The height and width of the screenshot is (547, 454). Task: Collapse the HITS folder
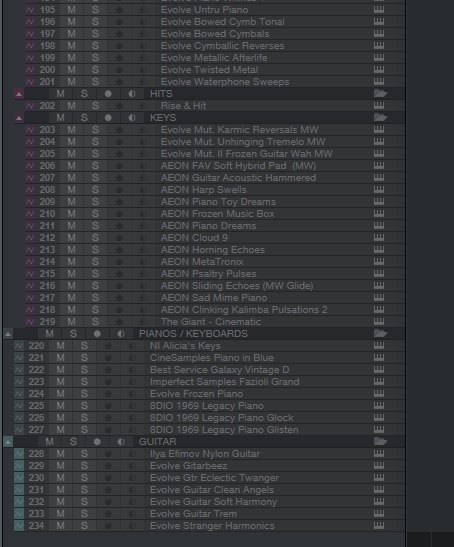click(19, 94)
